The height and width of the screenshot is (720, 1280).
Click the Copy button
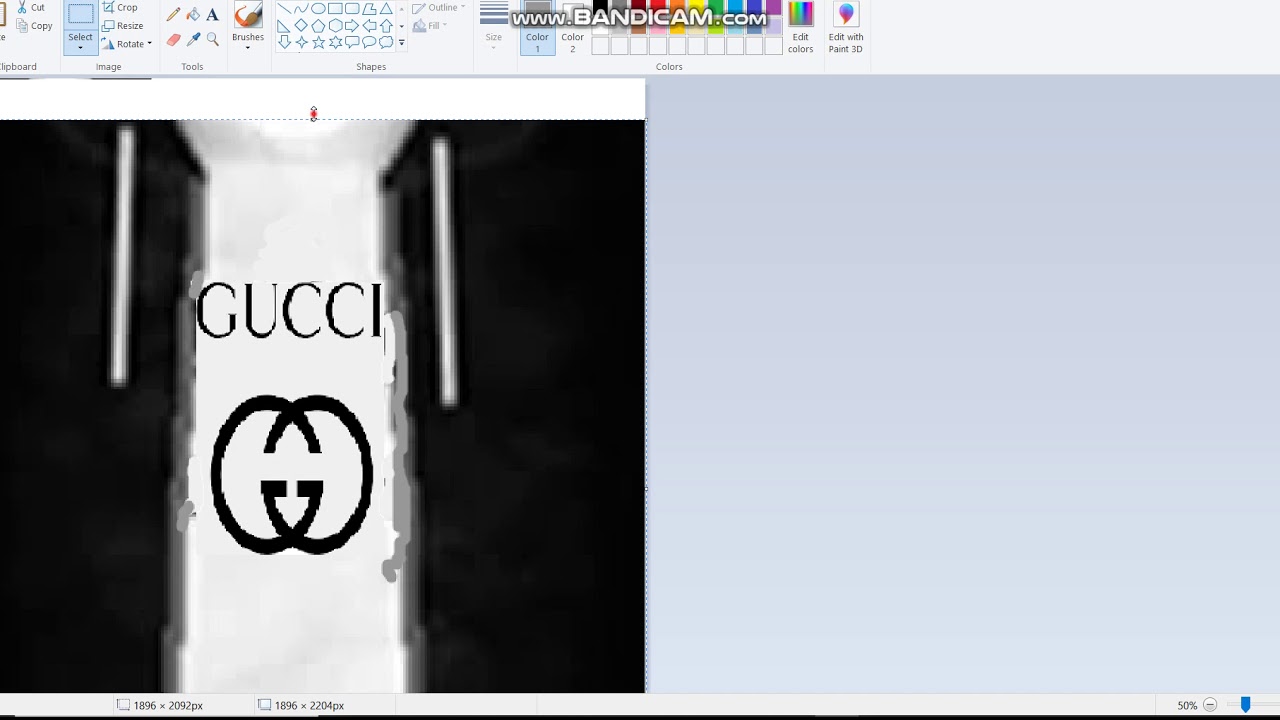pos(35,26)
